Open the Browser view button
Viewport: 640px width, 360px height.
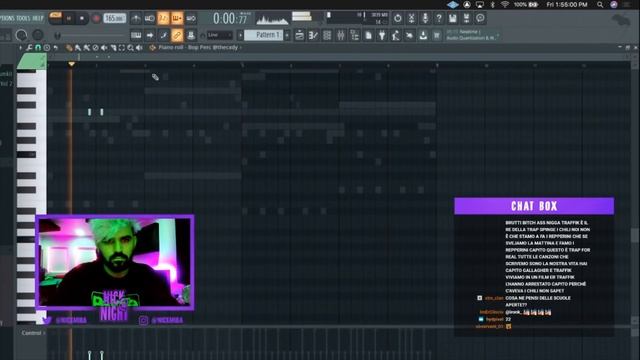(x=355, y=36)
